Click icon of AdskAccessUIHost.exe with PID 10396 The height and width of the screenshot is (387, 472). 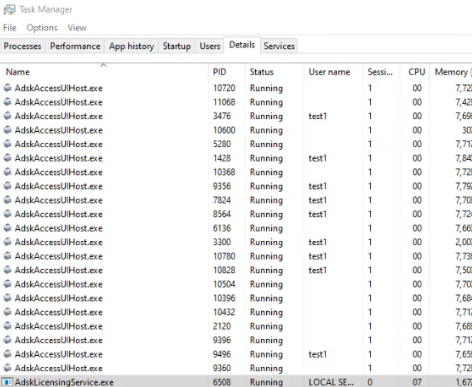pos(8,298)
